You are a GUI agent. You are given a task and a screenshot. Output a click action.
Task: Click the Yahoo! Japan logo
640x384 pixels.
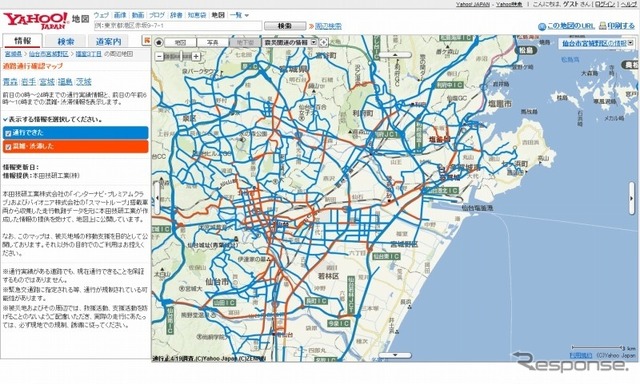[36, 20]
